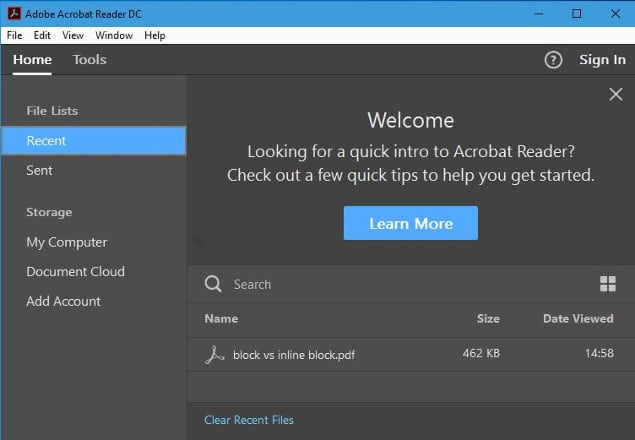Select block vs inline block.pdf file name
This screenshot has height=440, width=635.
(x=294, y=355)
